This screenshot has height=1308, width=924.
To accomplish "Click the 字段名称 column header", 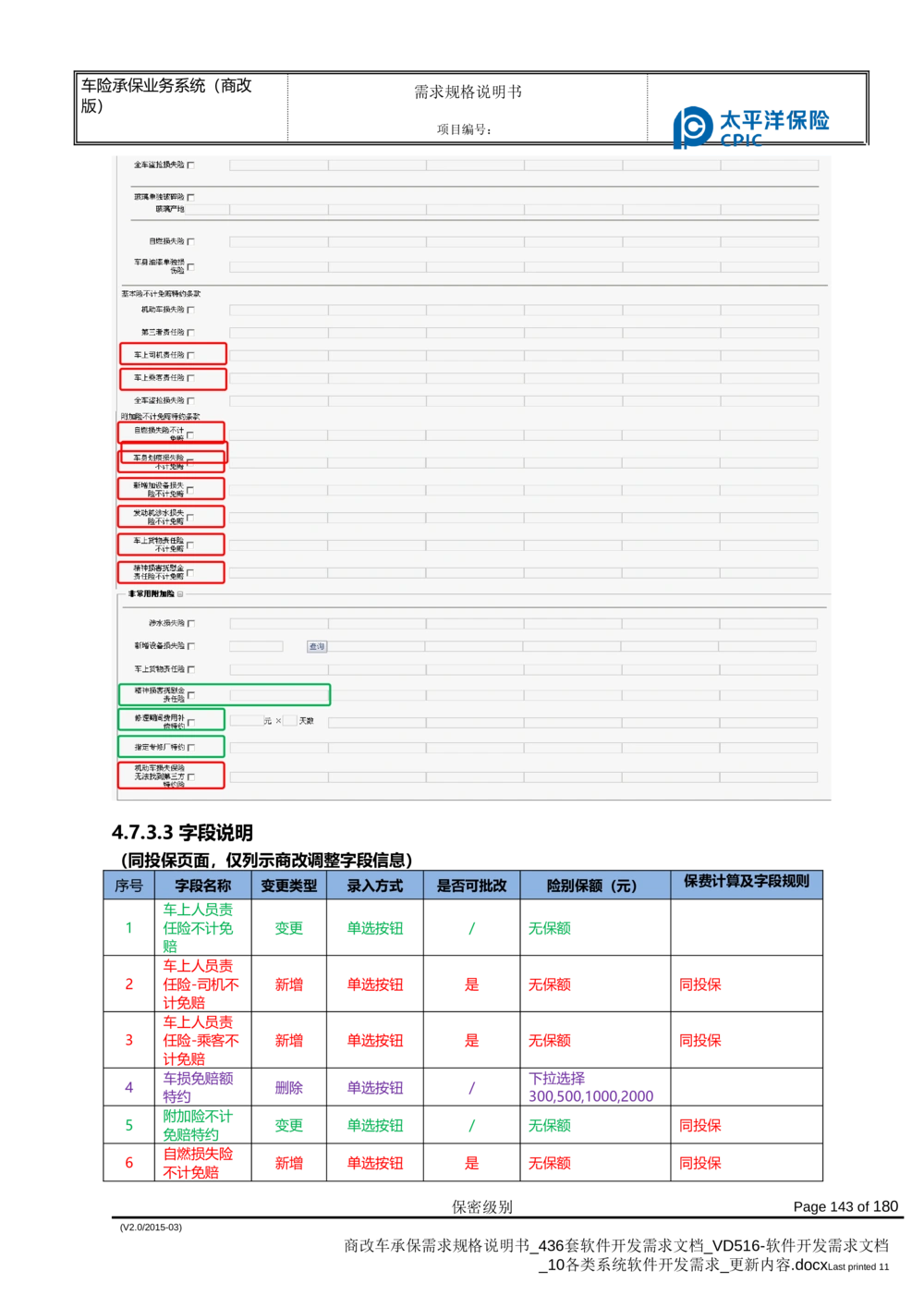I will [x=203, y=886].
